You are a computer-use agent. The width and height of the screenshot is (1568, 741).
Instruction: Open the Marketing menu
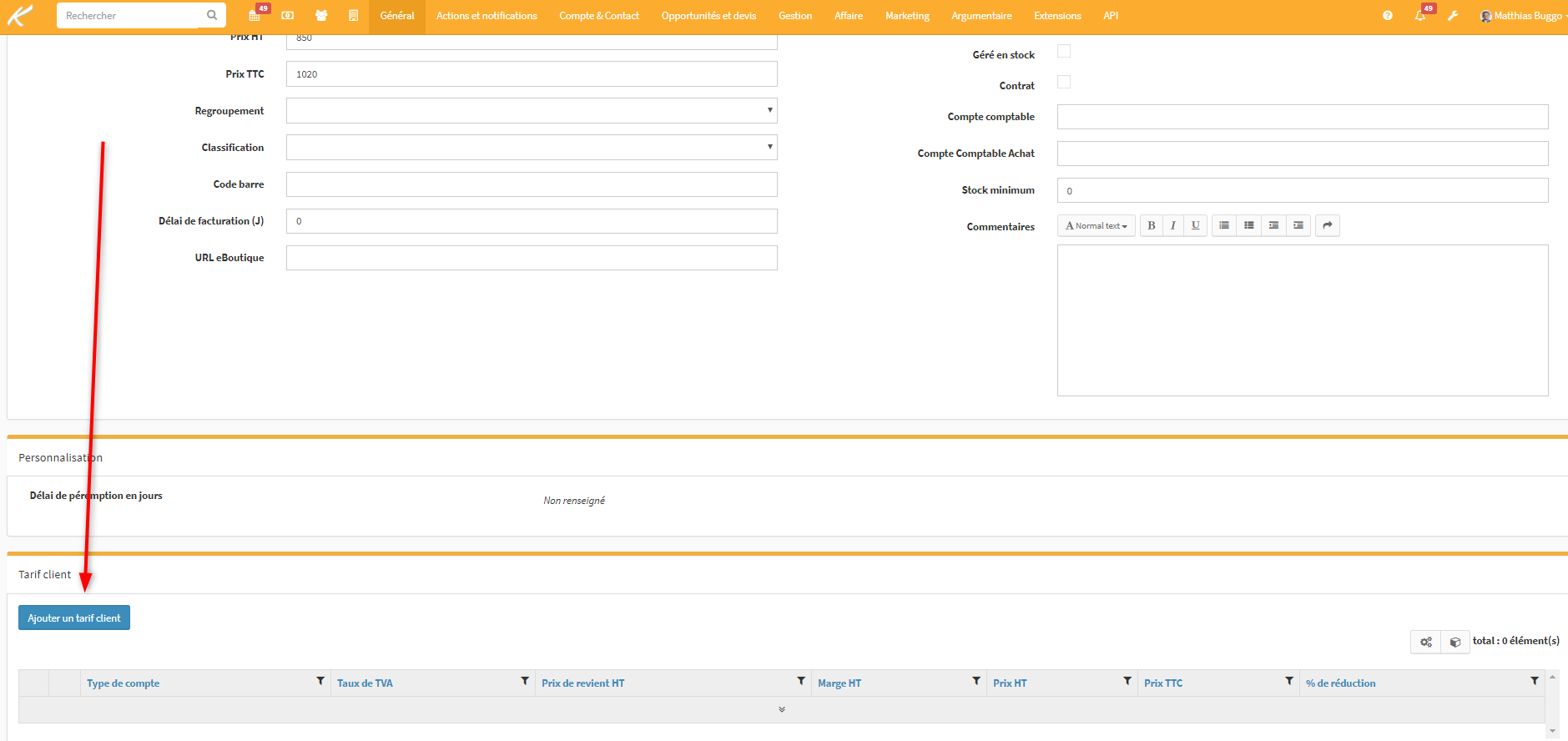click(x=907, y=16)
